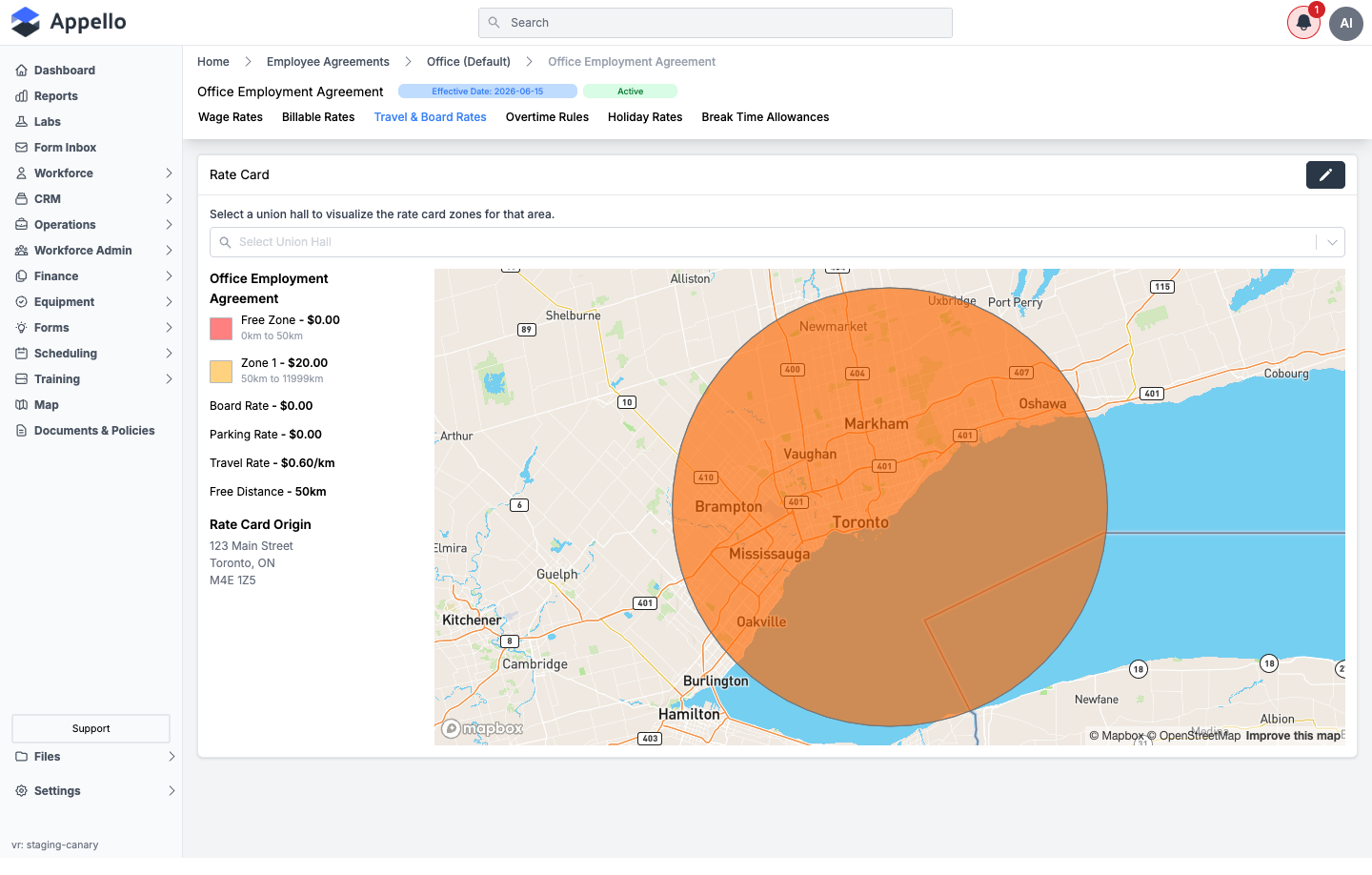Image resolution: width=1372 pixels, height=875 pixels.
Task: Expand the Workforce Admin chevron
Action: [x=169, y=251]
